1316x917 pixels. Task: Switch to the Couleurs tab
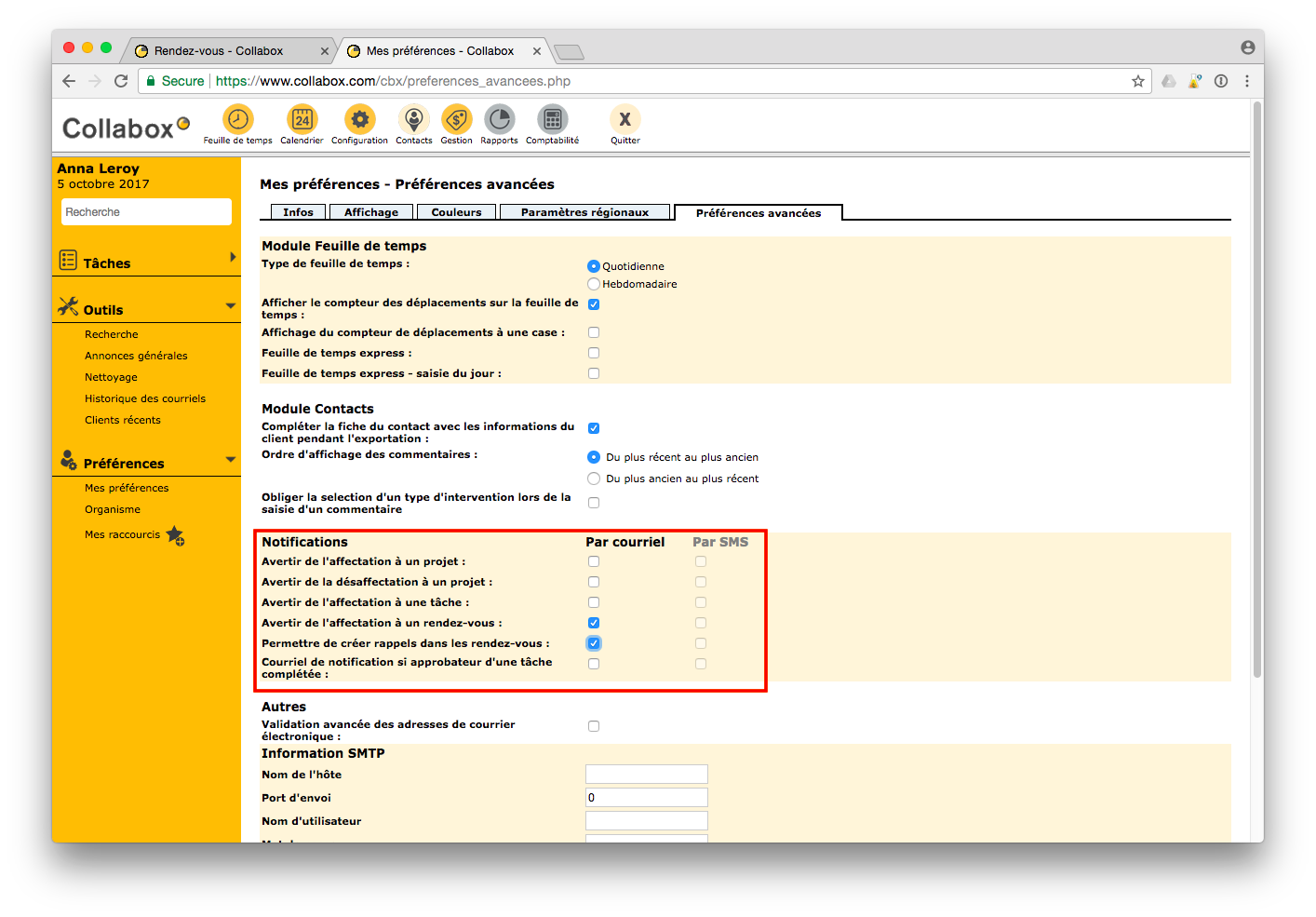pos(456,212)
